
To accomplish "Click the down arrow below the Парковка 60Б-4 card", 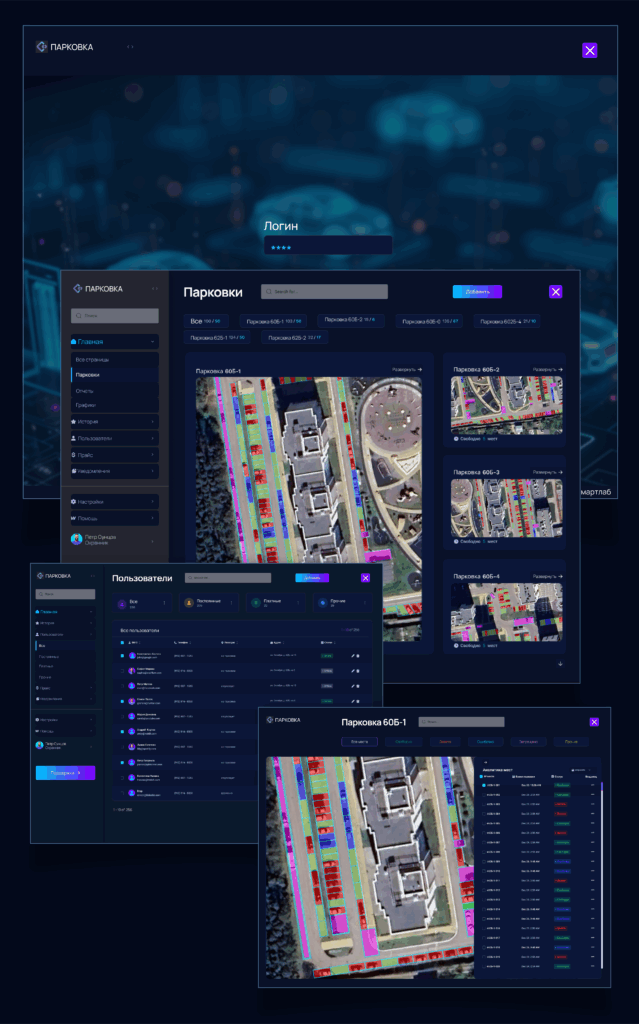I will pyautogui.click(x=560, y=664).
